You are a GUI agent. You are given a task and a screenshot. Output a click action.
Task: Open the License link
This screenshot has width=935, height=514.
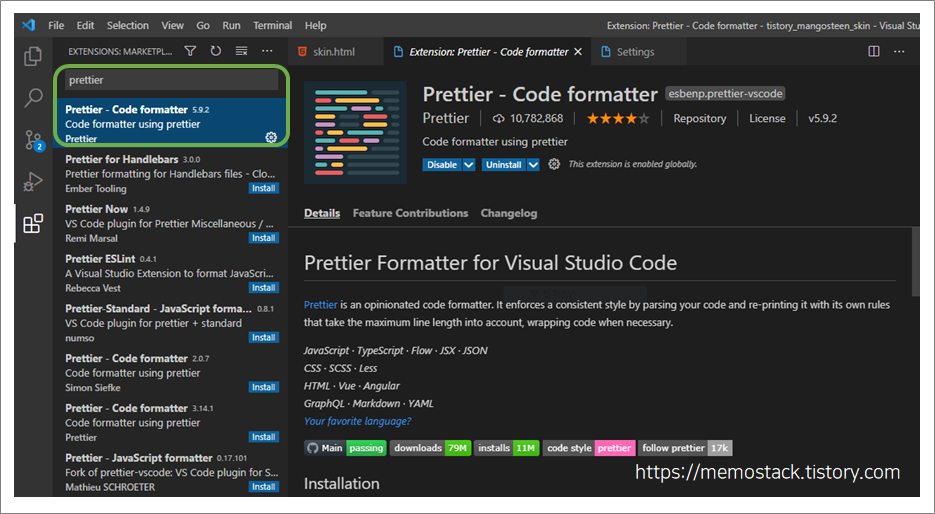767,119
